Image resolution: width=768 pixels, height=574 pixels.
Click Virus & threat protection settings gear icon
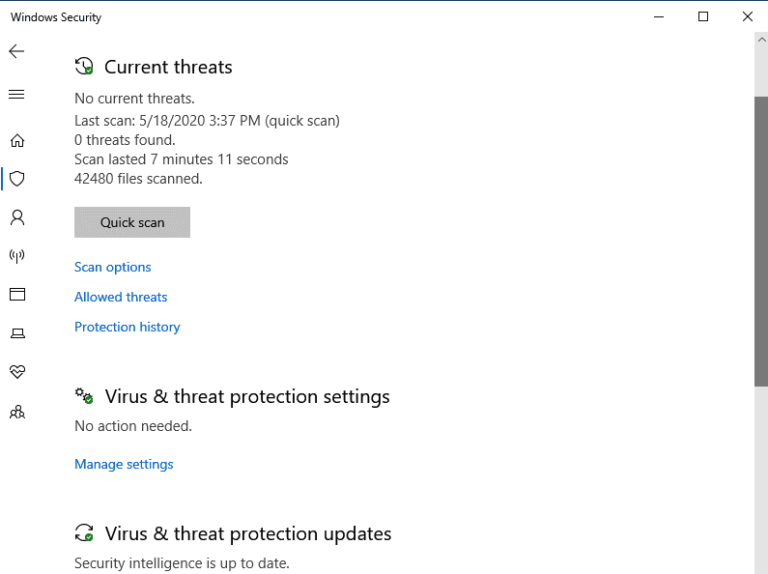[84, 396]
